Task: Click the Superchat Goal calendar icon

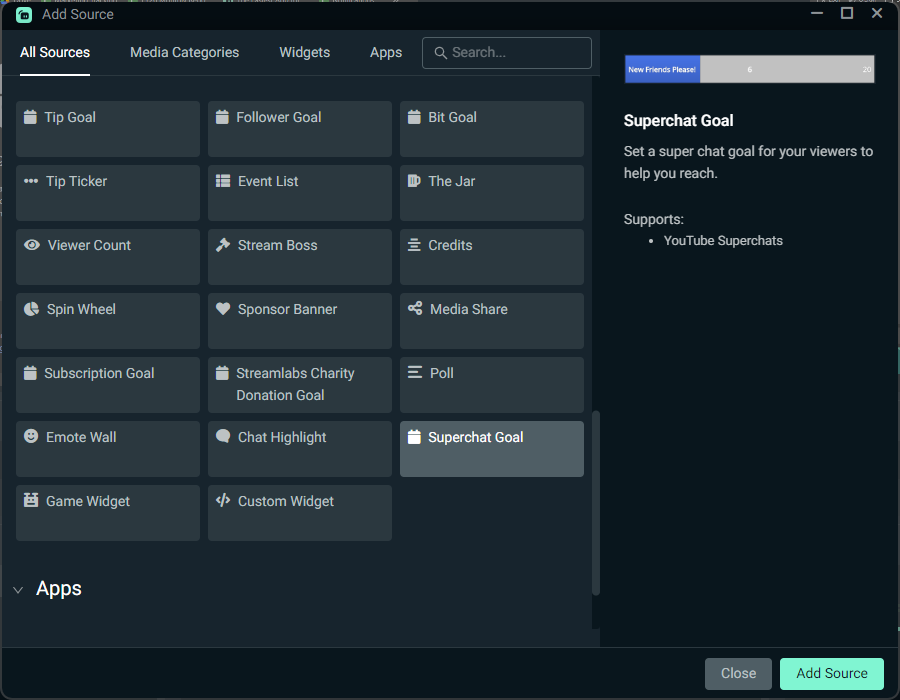Action: pos(414,437)
